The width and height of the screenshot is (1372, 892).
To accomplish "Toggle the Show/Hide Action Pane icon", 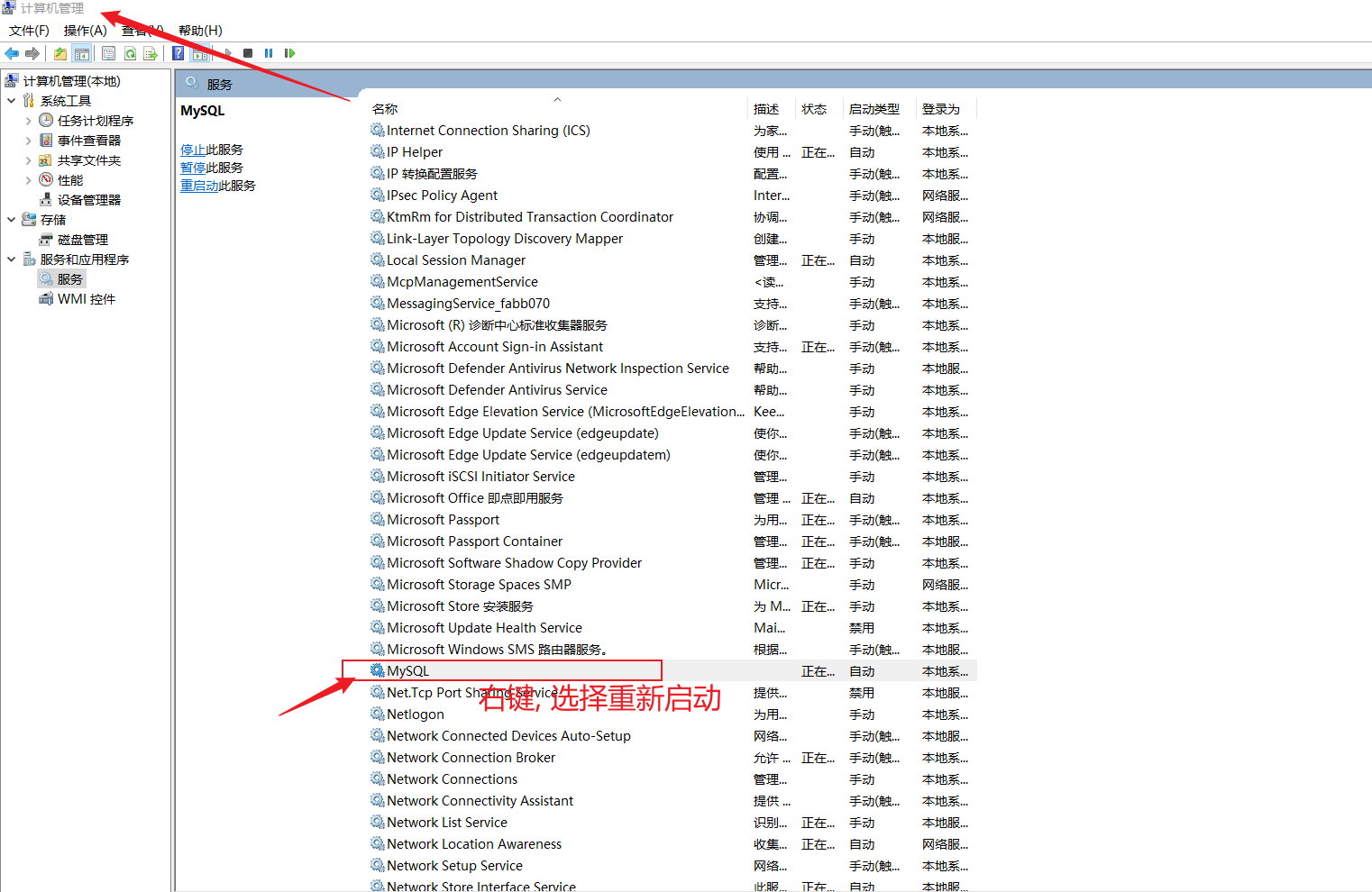I will click(x=200, y=53).
